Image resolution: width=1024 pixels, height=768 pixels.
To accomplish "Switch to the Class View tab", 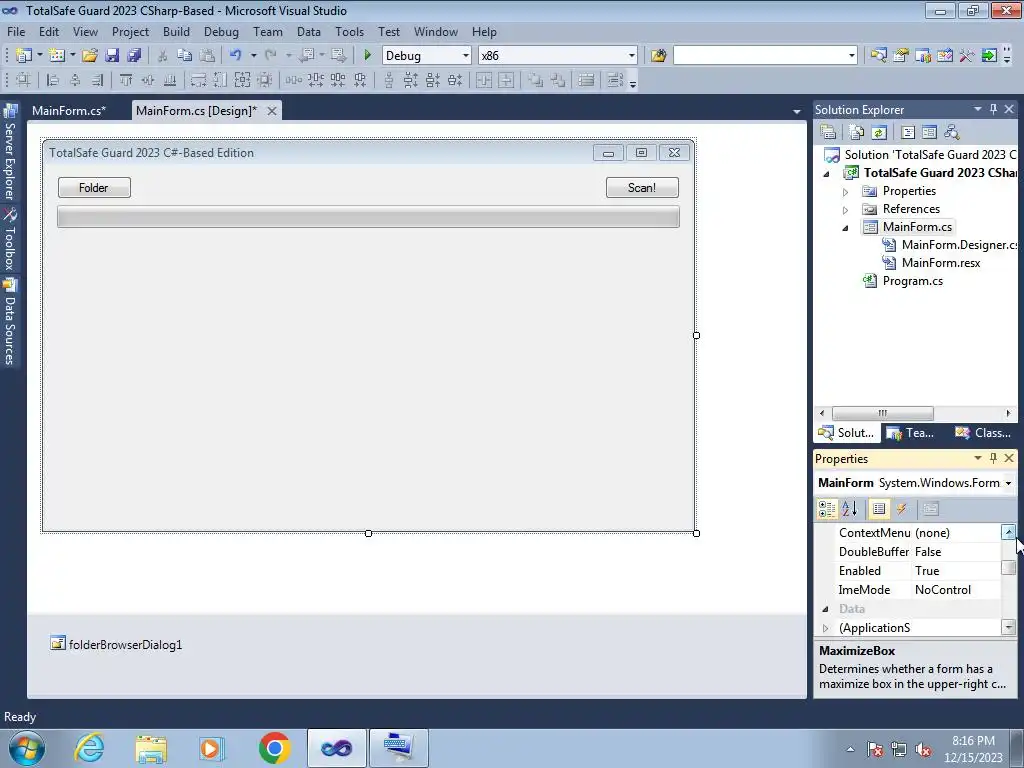I will click(983, 433).
